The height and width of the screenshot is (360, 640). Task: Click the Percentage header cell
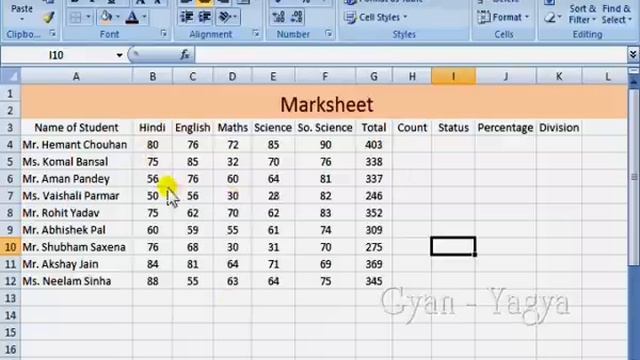pyautogui.click(x=505, y=128)
